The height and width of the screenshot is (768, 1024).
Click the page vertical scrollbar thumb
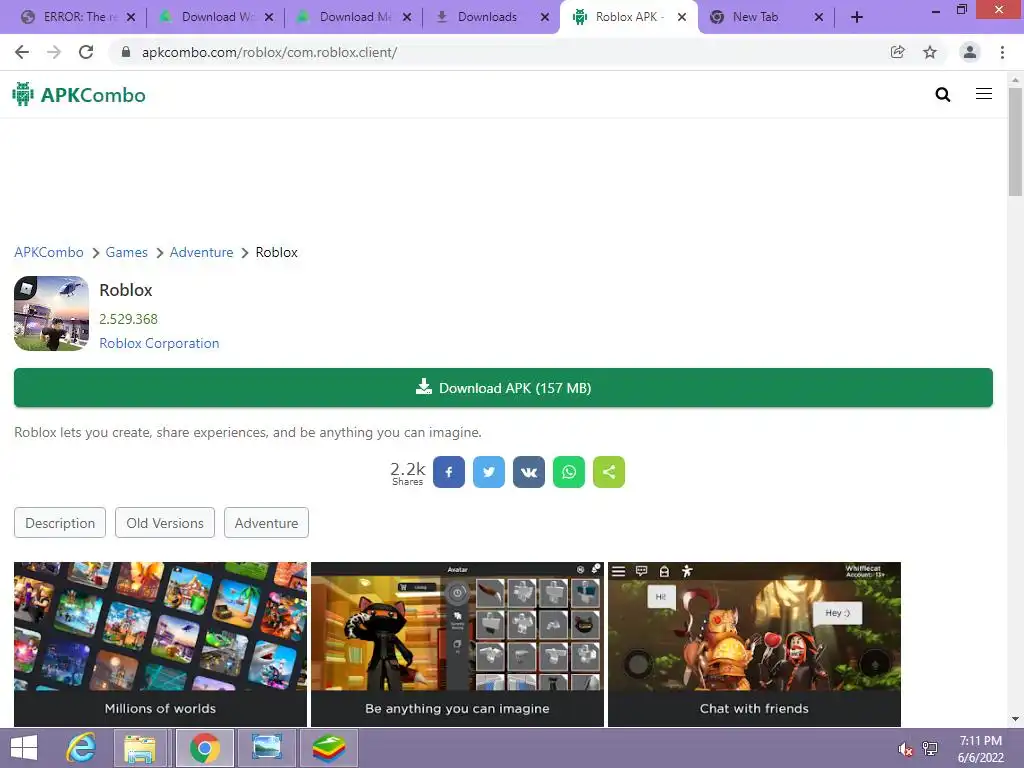tap(1015, 141)
